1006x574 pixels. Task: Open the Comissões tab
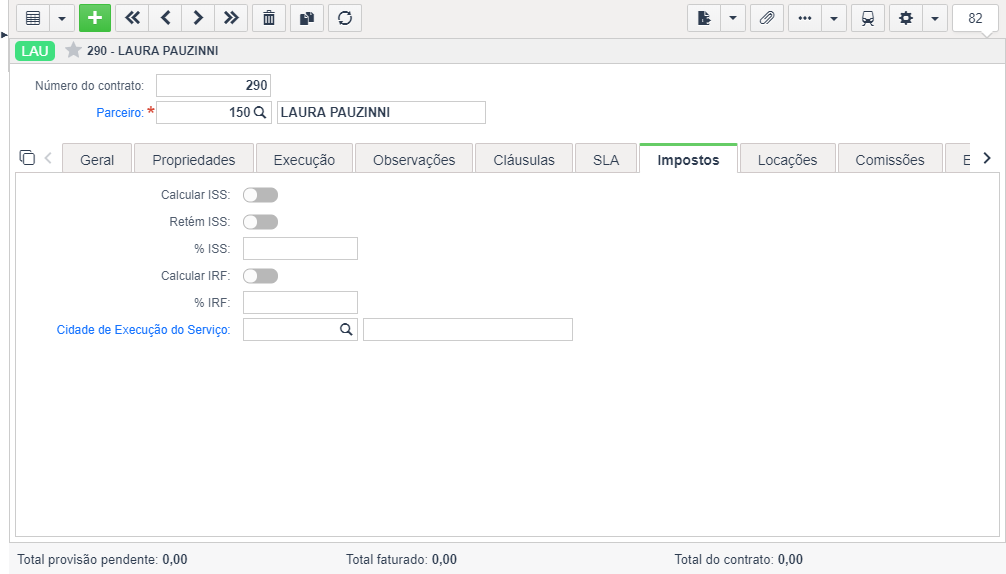point(890,159)
